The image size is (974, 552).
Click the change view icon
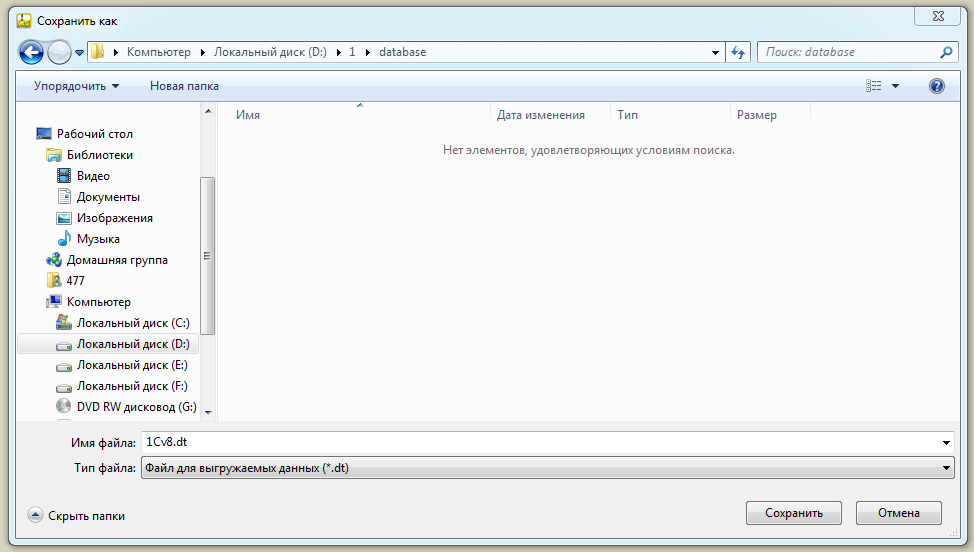[x=873, y=86]
